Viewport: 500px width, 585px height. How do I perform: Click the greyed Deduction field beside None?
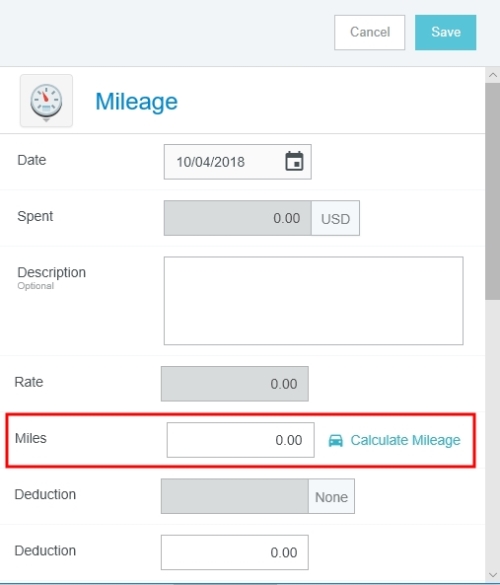(235, 497)
